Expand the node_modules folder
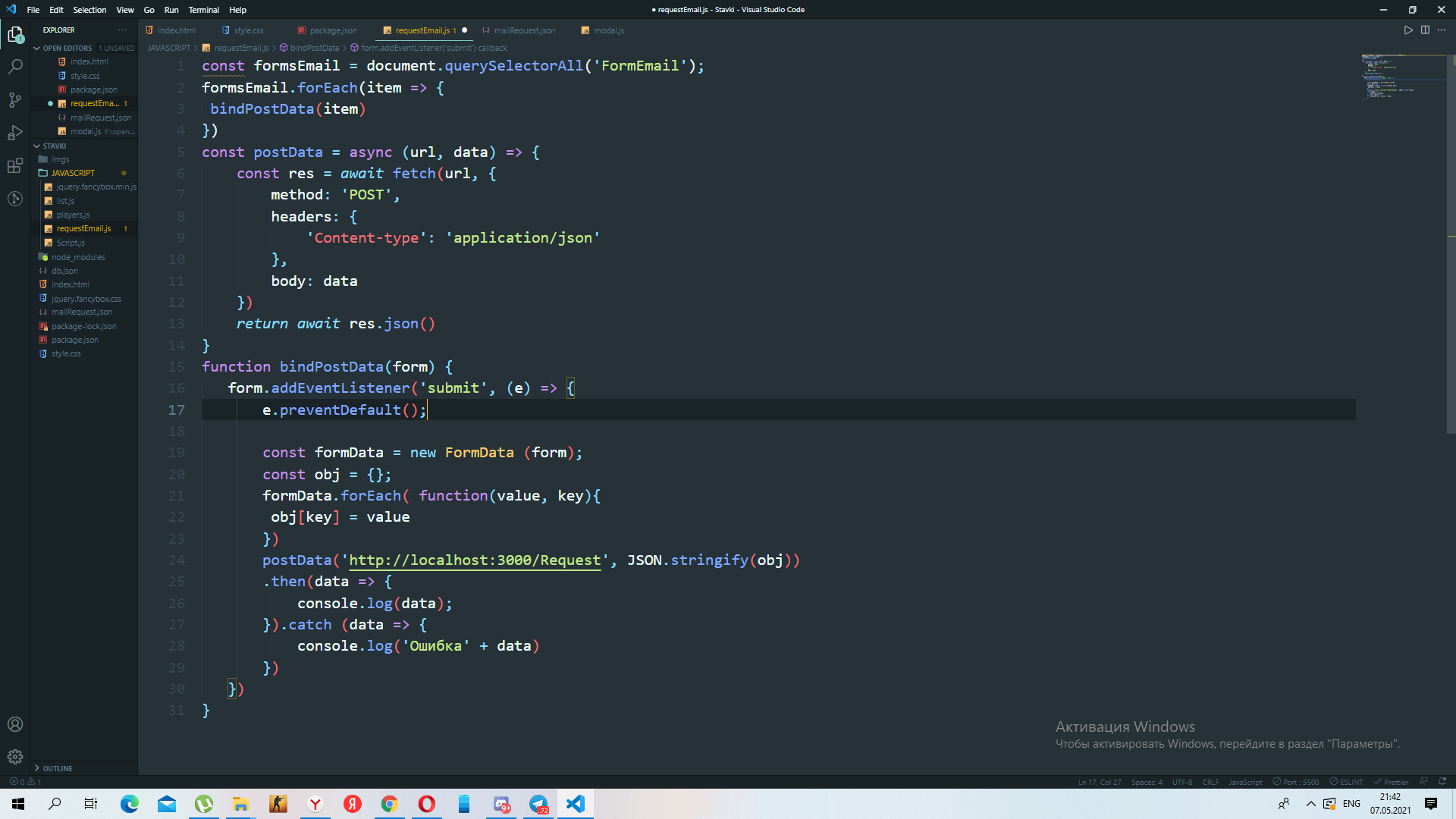Screen dimensions: 1456x819 coord(78,257)
